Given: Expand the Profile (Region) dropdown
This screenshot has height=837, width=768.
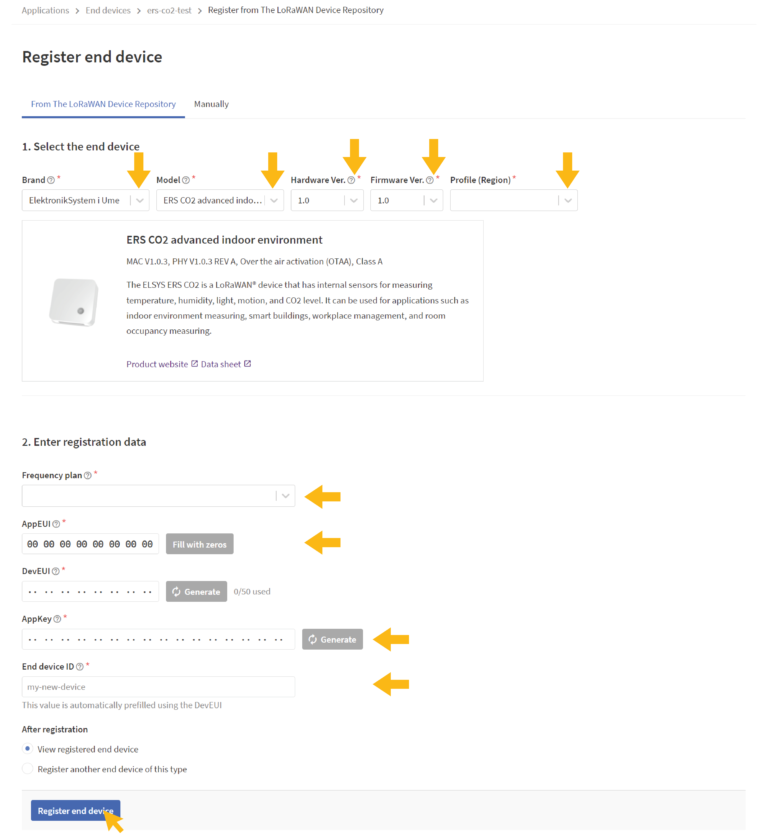Looking at the screenshot, I should tap(513, 200).
